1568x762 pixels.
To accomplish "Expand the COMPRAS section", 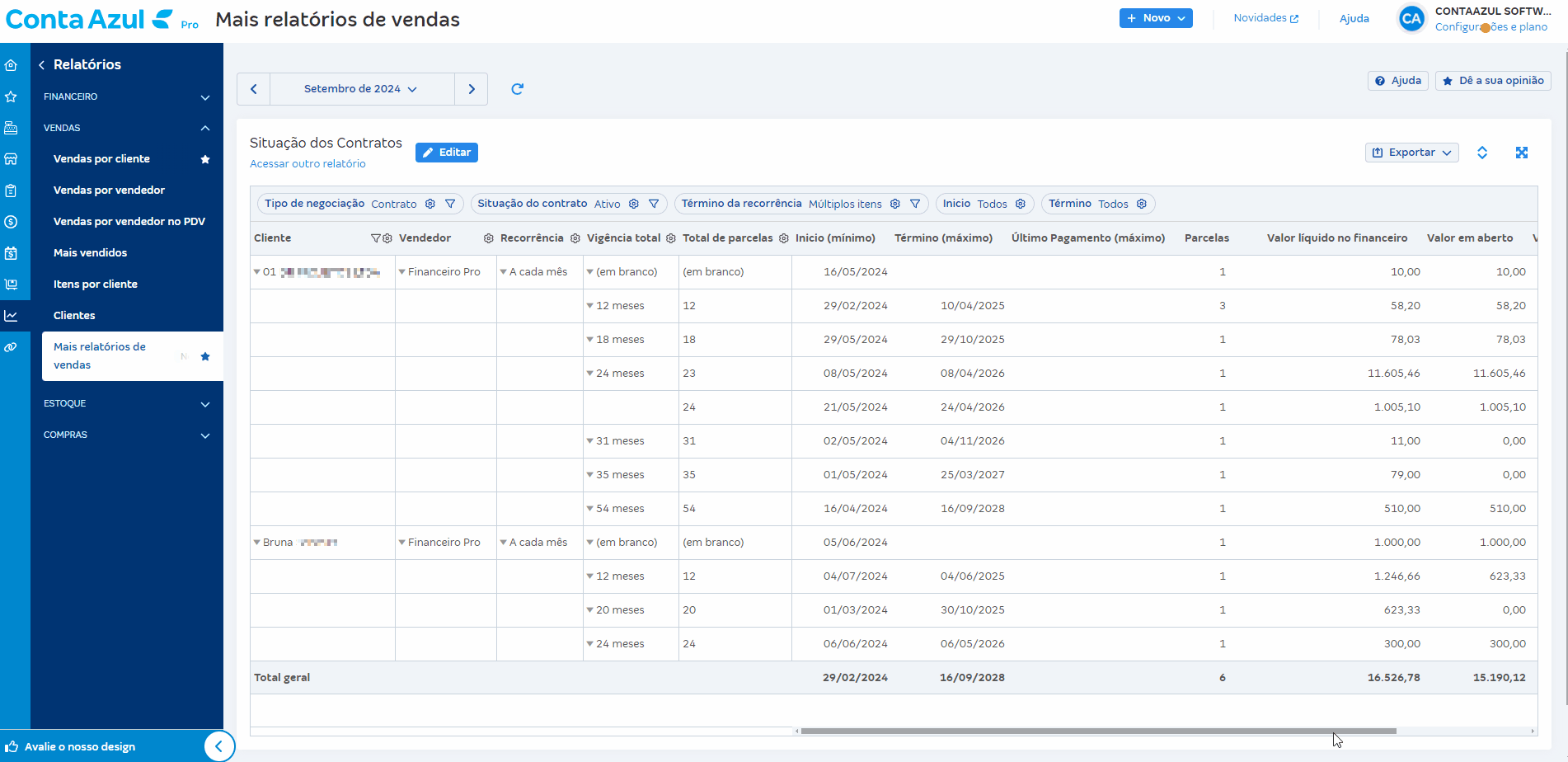I will [127, 435].
